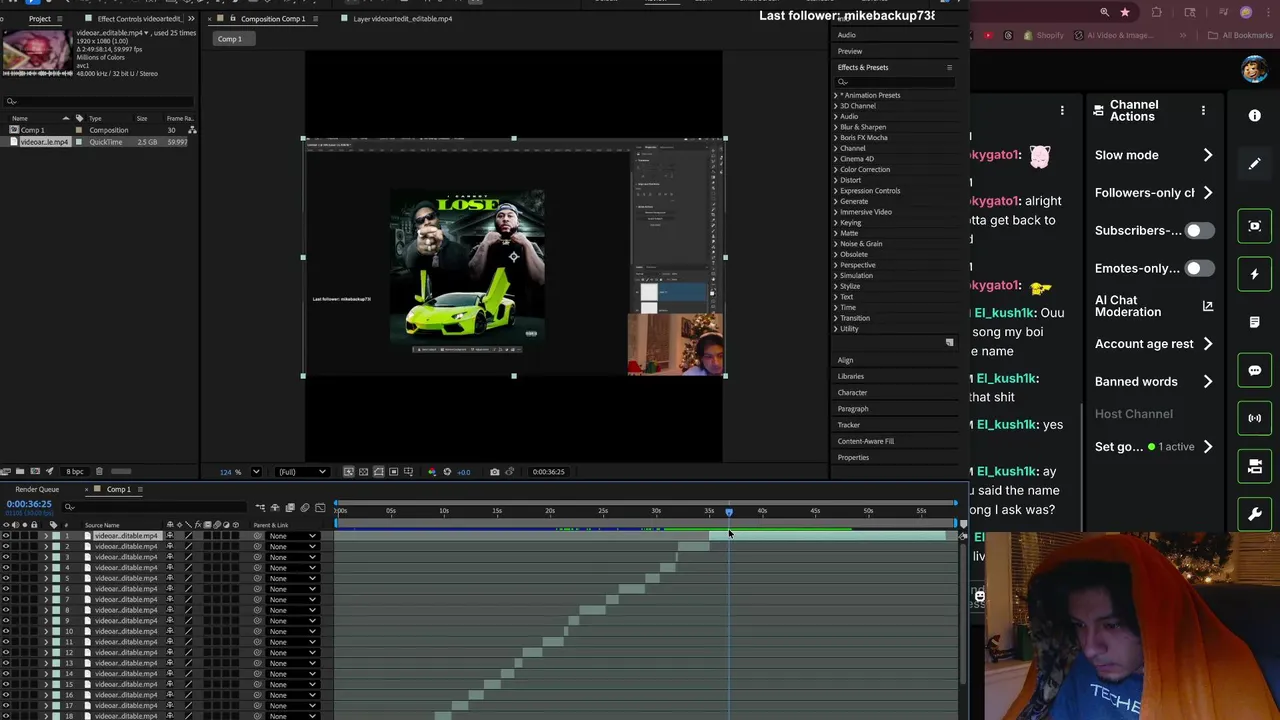Screen dimensions: 1280x720
Task: Click the snapshot camera icon in composition viewer
Action: coord(494,472)
